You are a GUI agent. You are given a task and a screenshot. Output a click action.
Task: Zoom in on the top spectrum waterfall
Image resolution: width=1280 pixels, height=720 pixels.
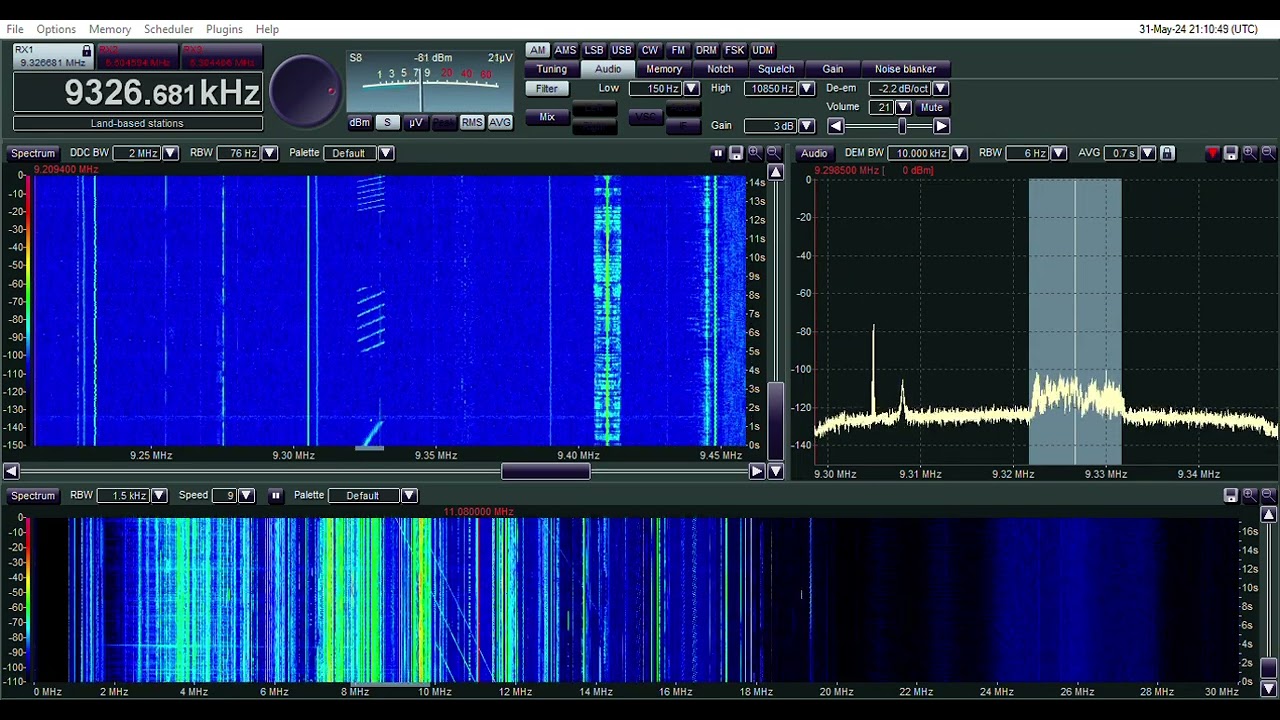point(755,153)
